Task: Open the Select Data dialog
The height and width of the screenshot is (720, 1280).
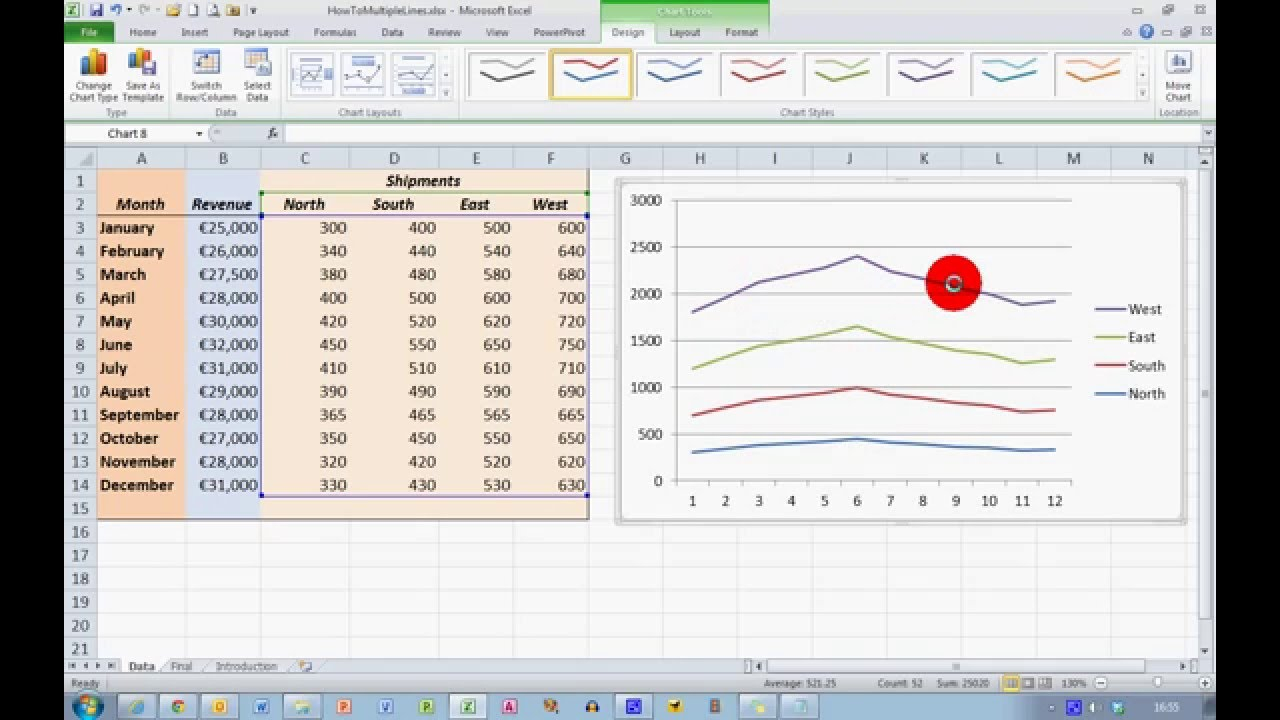Action: 258,72
